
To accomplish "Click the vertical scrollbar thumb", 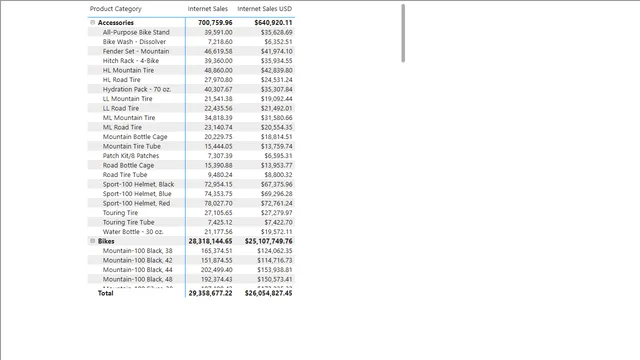I will point(403,33).
